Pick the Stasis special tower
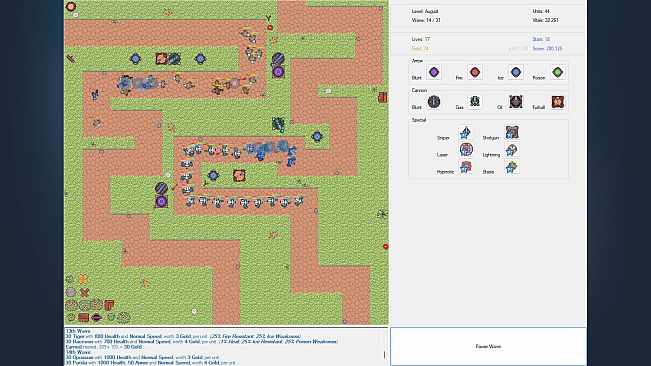Viewport: 651px width, 366px height. (512, 167)
